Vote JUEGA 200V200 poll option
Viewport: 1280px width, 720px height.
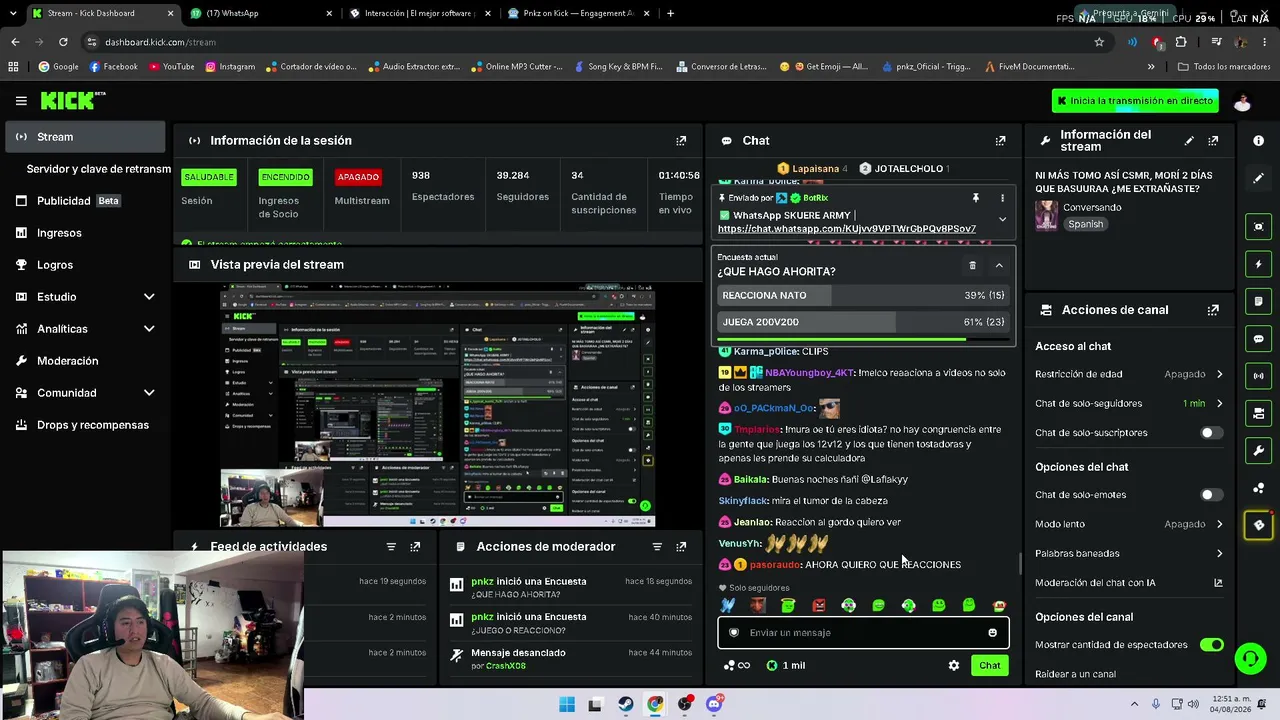pos(863,322)
